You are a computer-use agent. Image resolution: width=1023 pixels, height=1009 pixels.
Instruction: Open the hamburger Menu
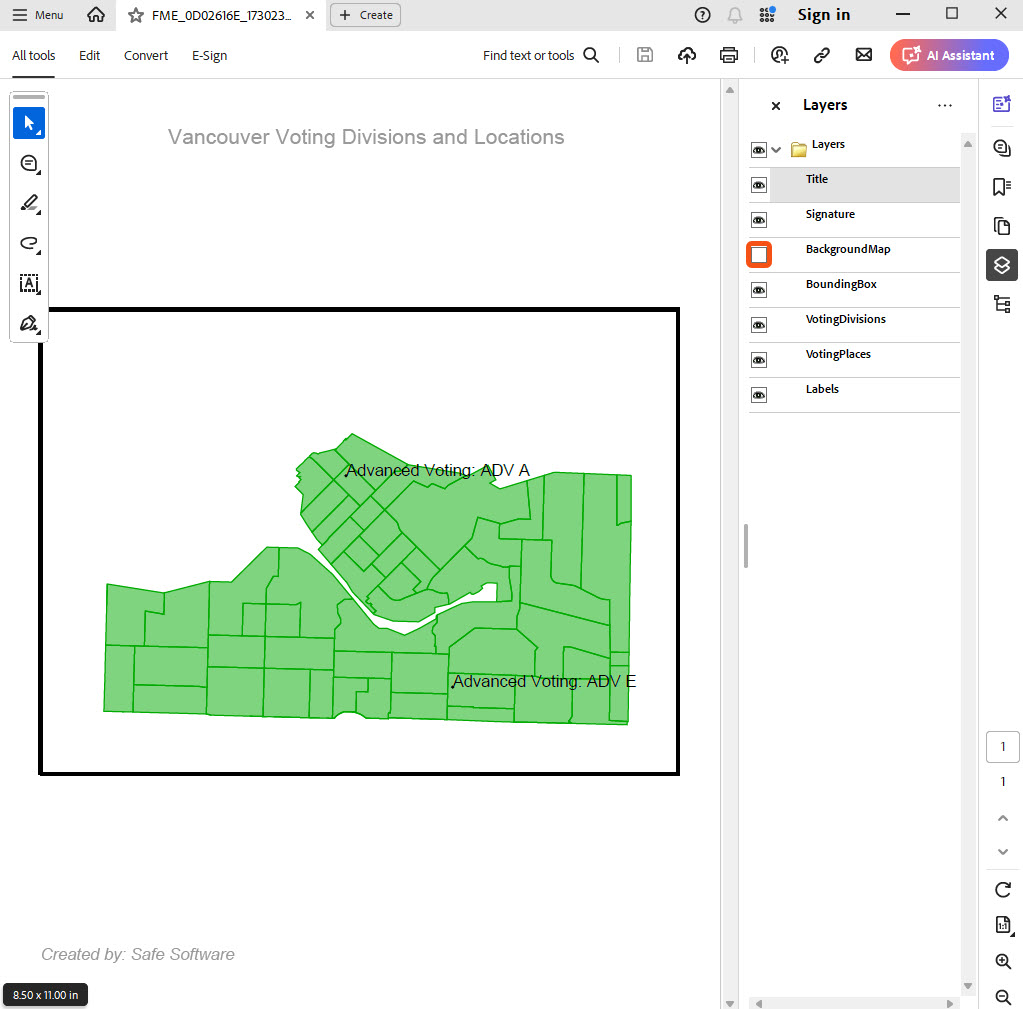pyautogui.click(x=38, y=15)
